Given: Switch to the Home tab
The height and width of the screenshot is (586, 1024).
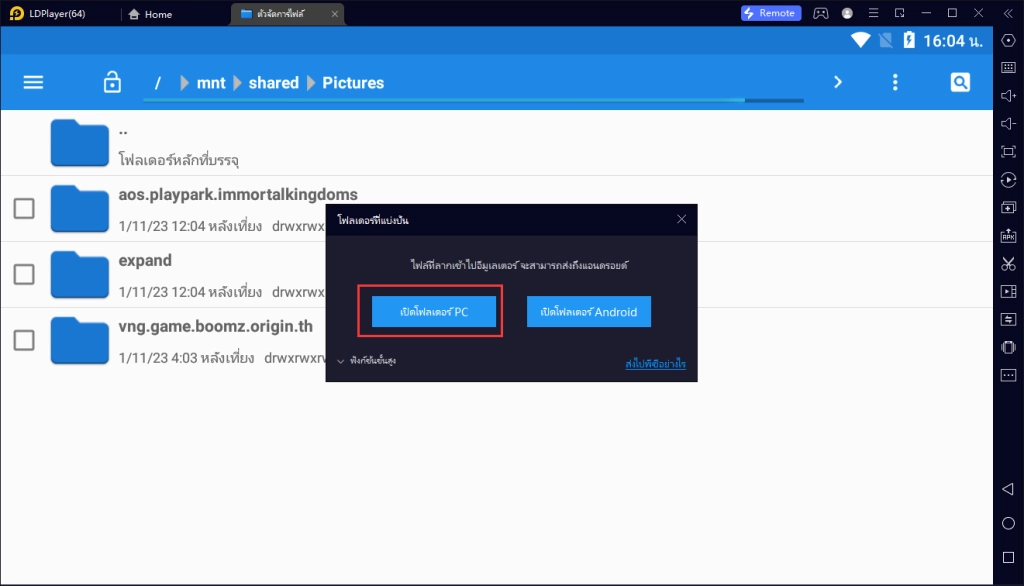Looking at the screenshot, I should point(149,14).
